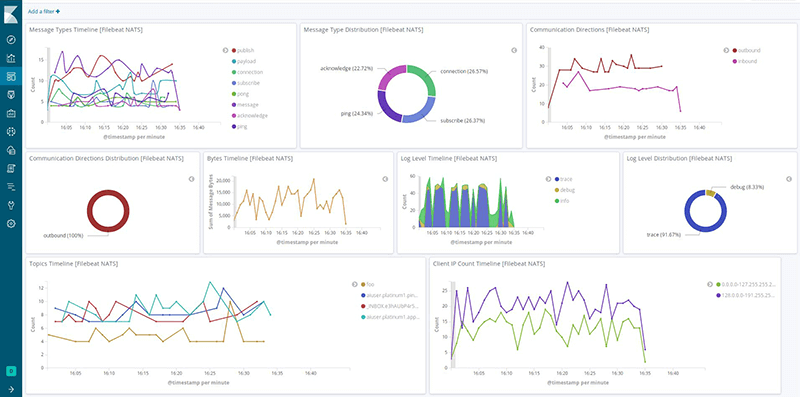800x397 pixels.
Task: Open the Dashboard sidebar icon
Action: [11, 77]
